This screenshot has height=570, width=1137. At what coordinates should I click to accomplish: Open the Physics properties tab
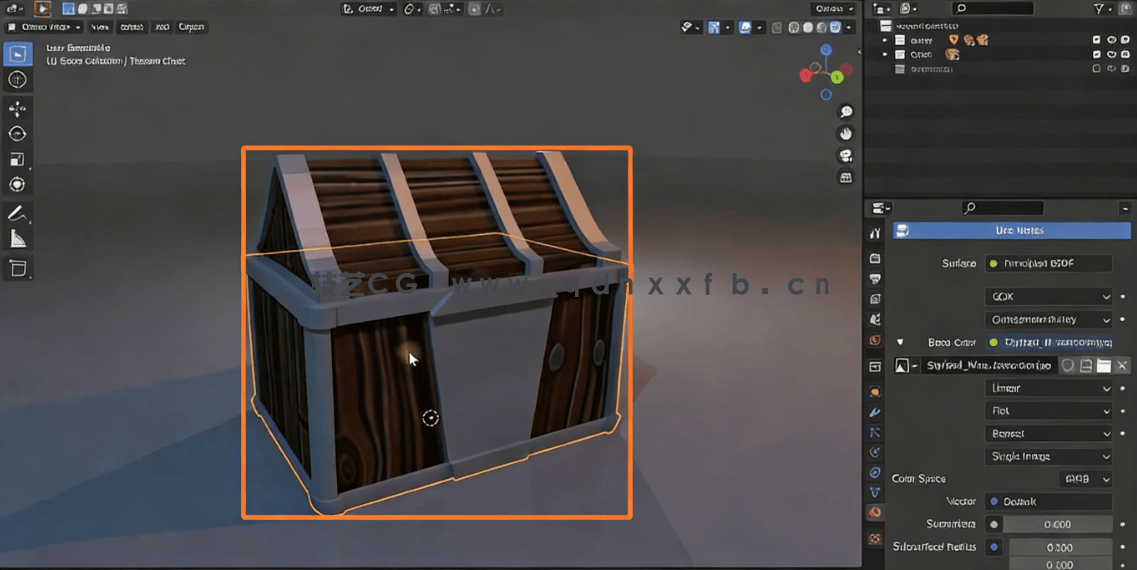(875, 452)
